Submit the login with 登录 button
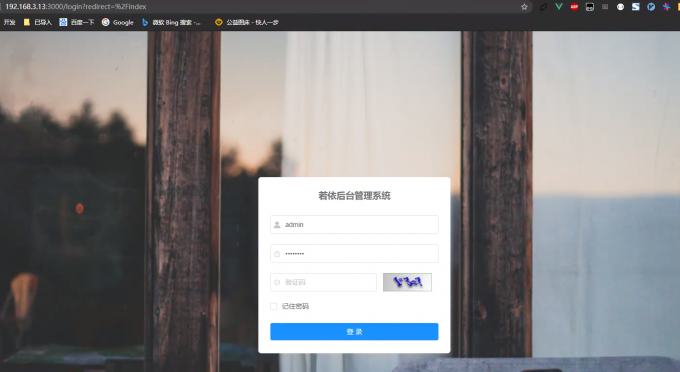The width and height of the screenshot is (680, 372). (x=354, y=332)
